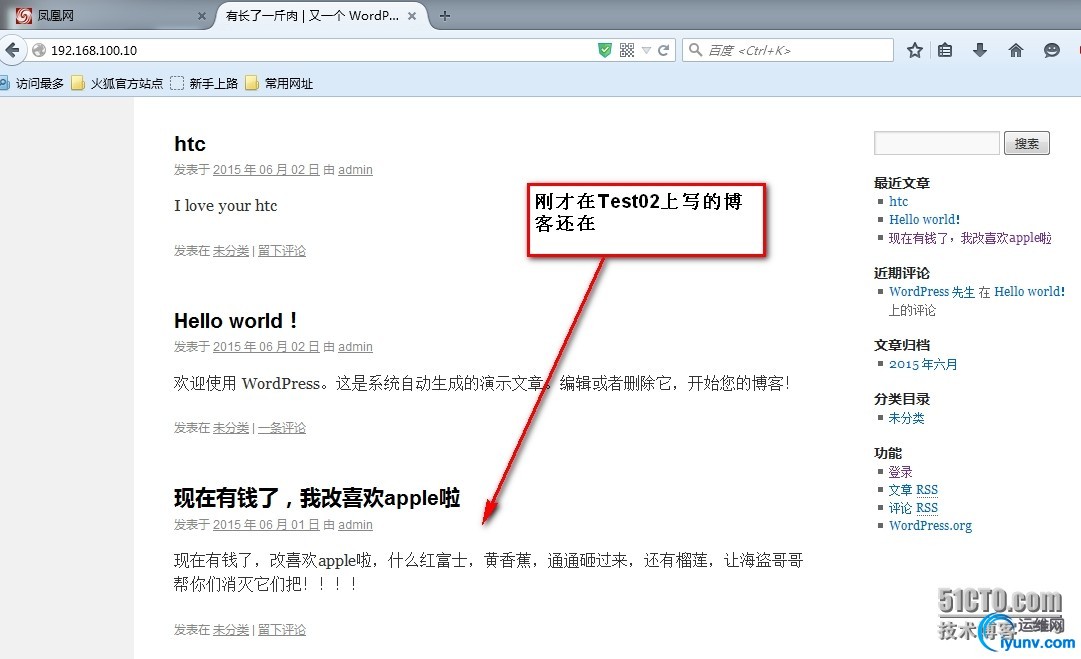Open Hello world! link in 近期评论
This screenshot has height=659, width=1081.
pos(1029,292)
